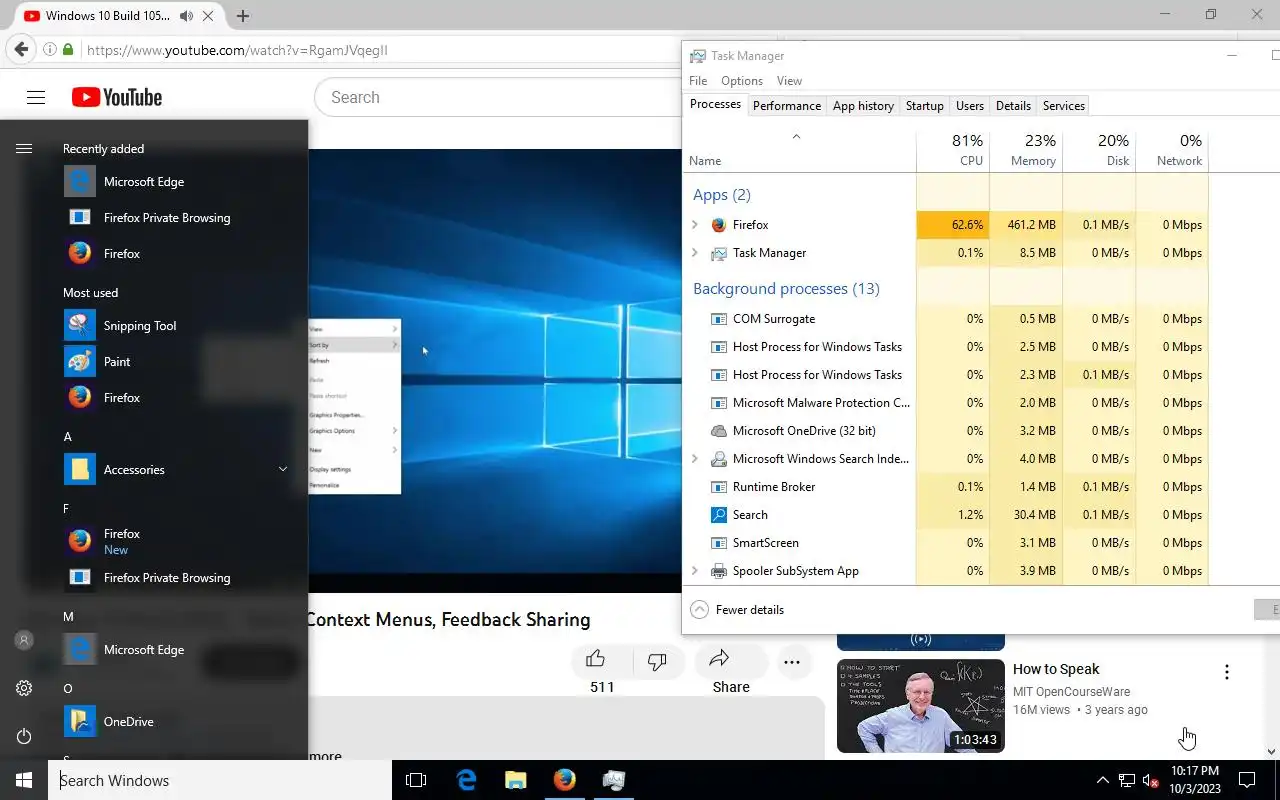
Task: Open Task View on the taskbar
Action: coord(416,780)
